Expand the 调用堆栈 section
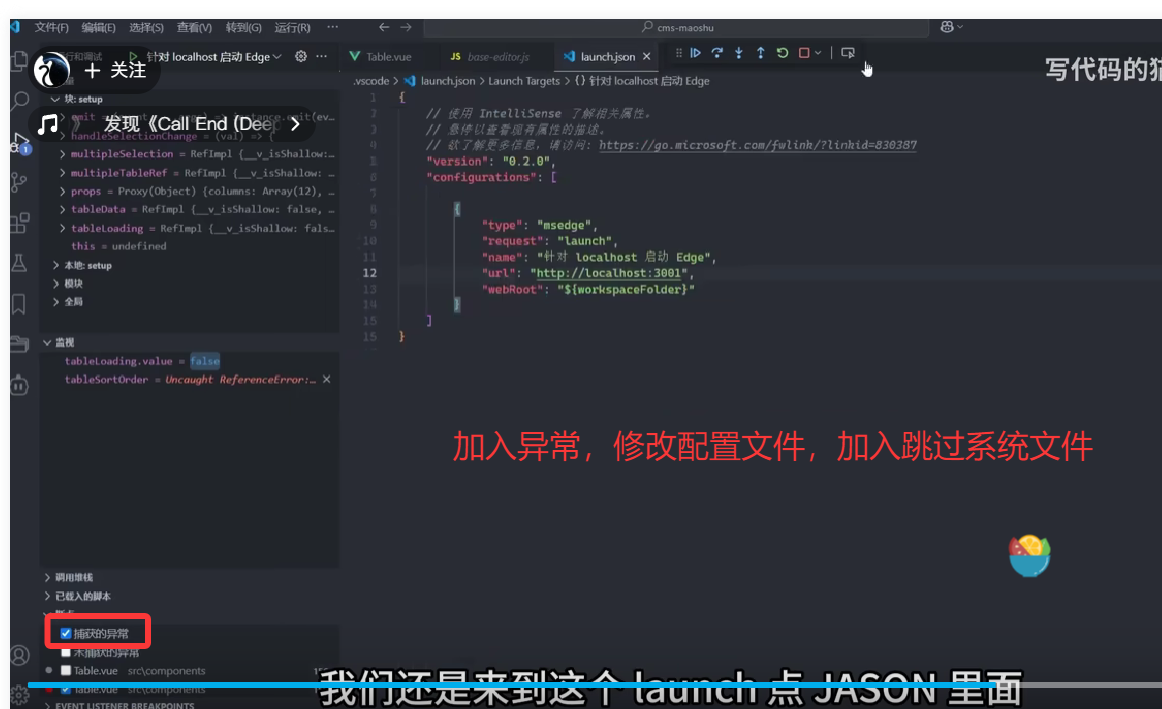This screenshot has height=709, width=1162. pyautogui.click(x=47, y=577)
